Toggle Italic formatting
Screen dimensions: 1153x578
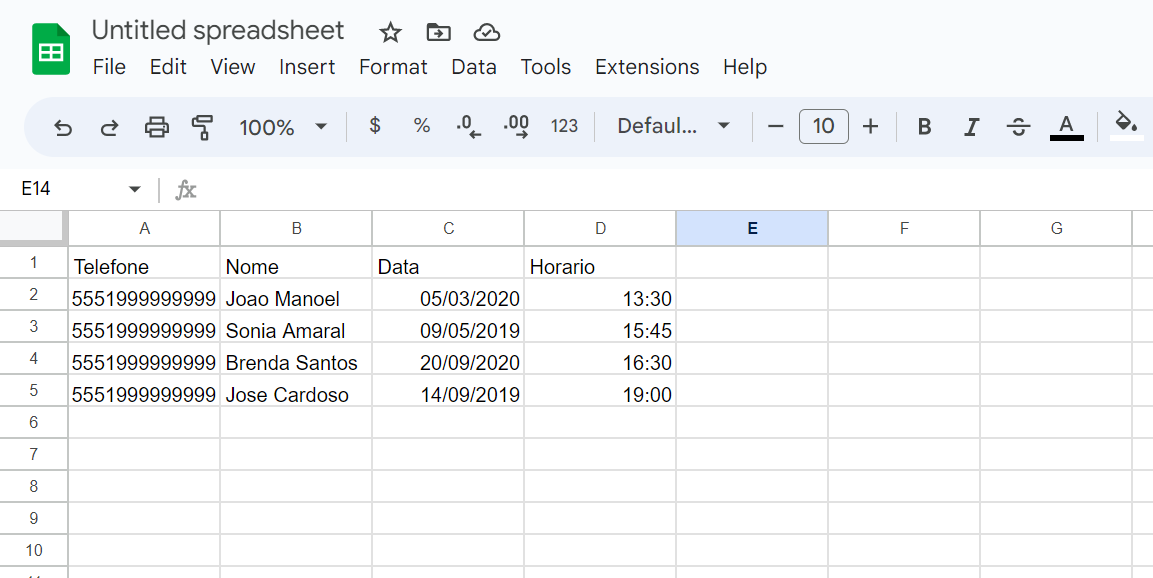point(971,127)
